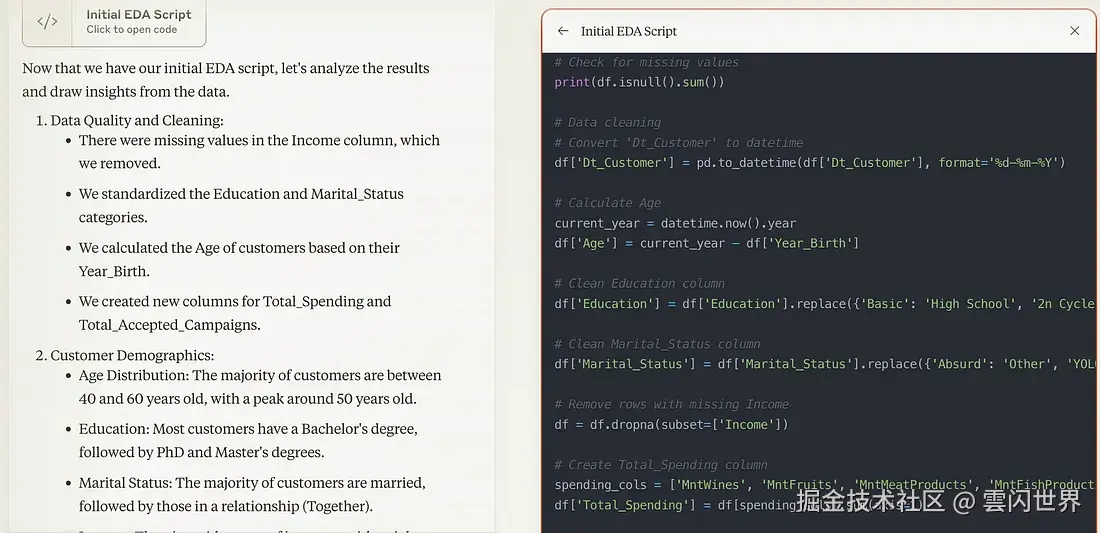Image resolution: width=1100 pixels, height=533 pixels.
Task: Click bullet about calculating Age from Year_Birth
Action: click(239, 259)
